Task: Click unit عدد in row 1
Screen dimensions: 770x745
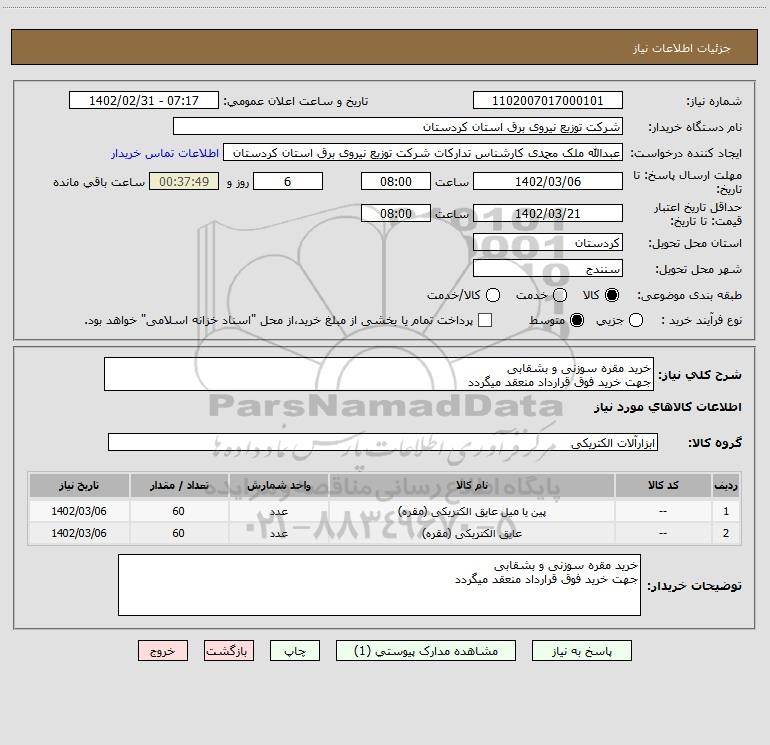Action: [x=278, y=512]
